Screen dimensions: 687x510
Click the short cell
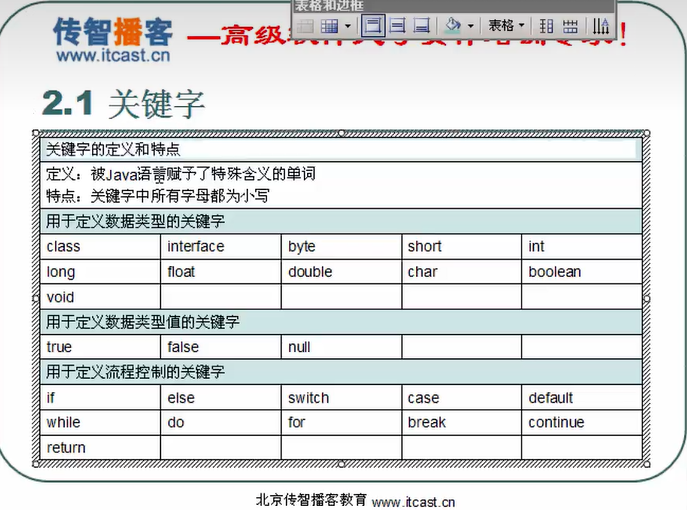click(x=461, y=246)
